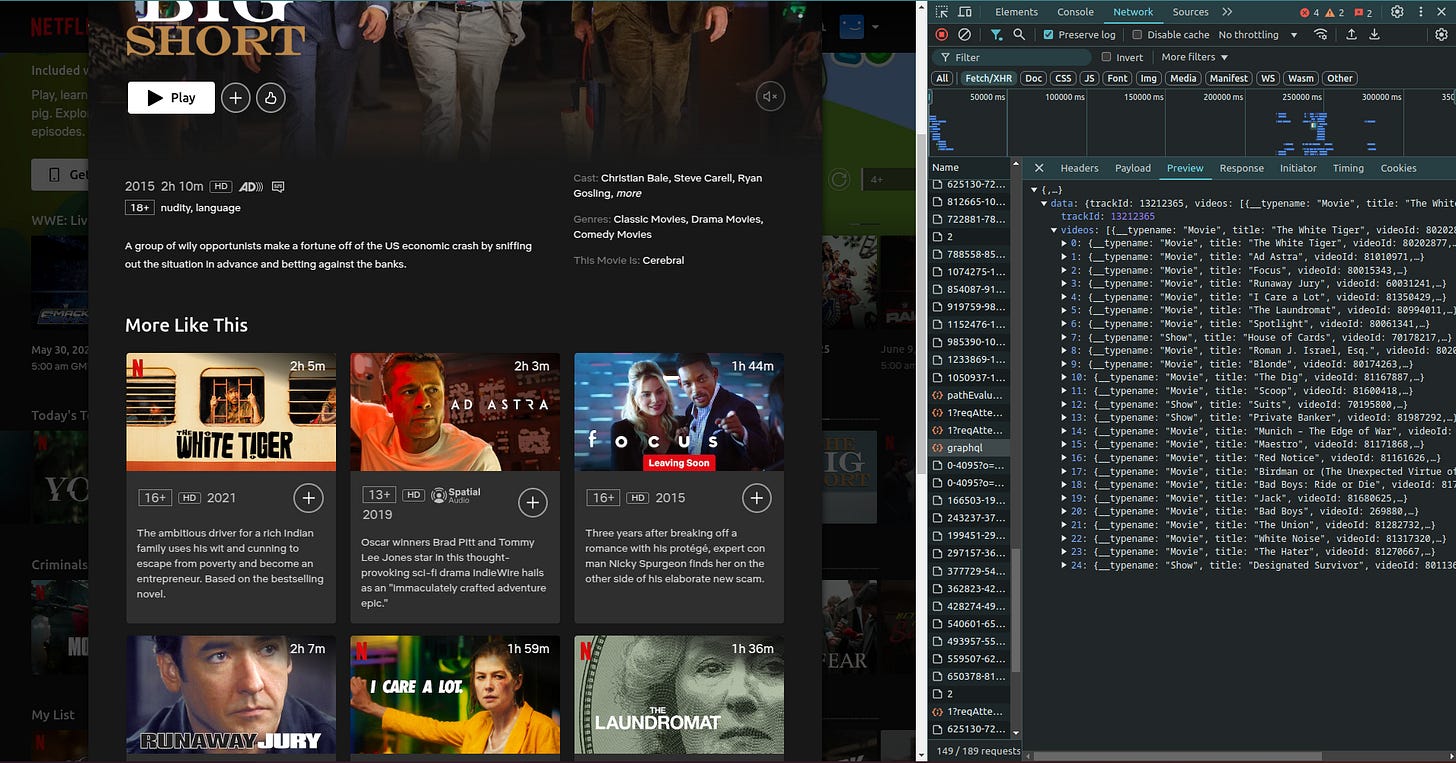Collapse the videos array node

(x=1054, y=230)
